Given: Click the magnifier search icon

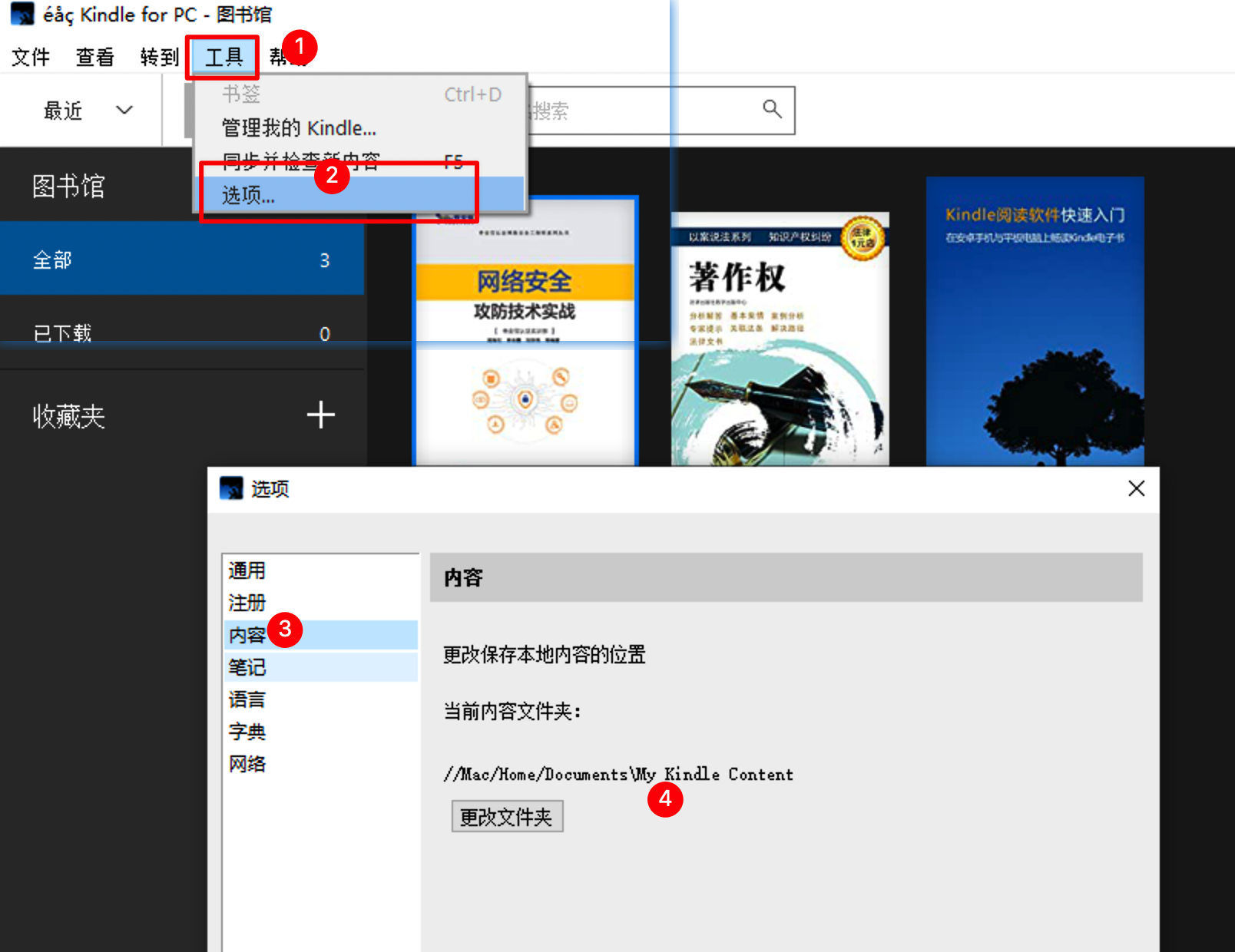Looking at the screenshot, I should coord(772,110).
